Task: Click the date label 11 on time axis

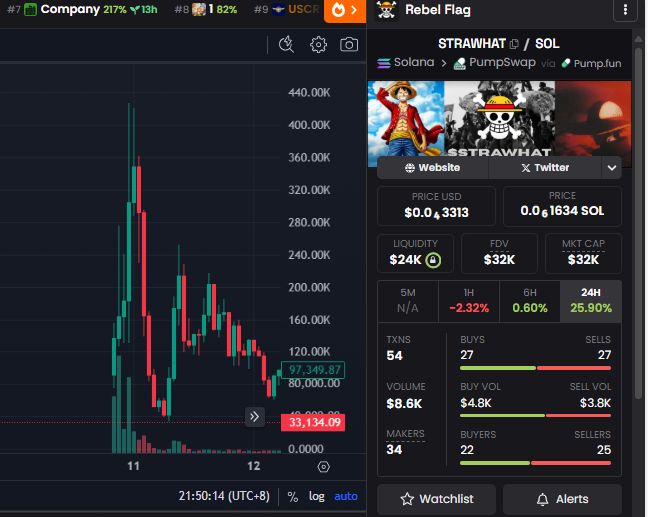Action: 133,466
